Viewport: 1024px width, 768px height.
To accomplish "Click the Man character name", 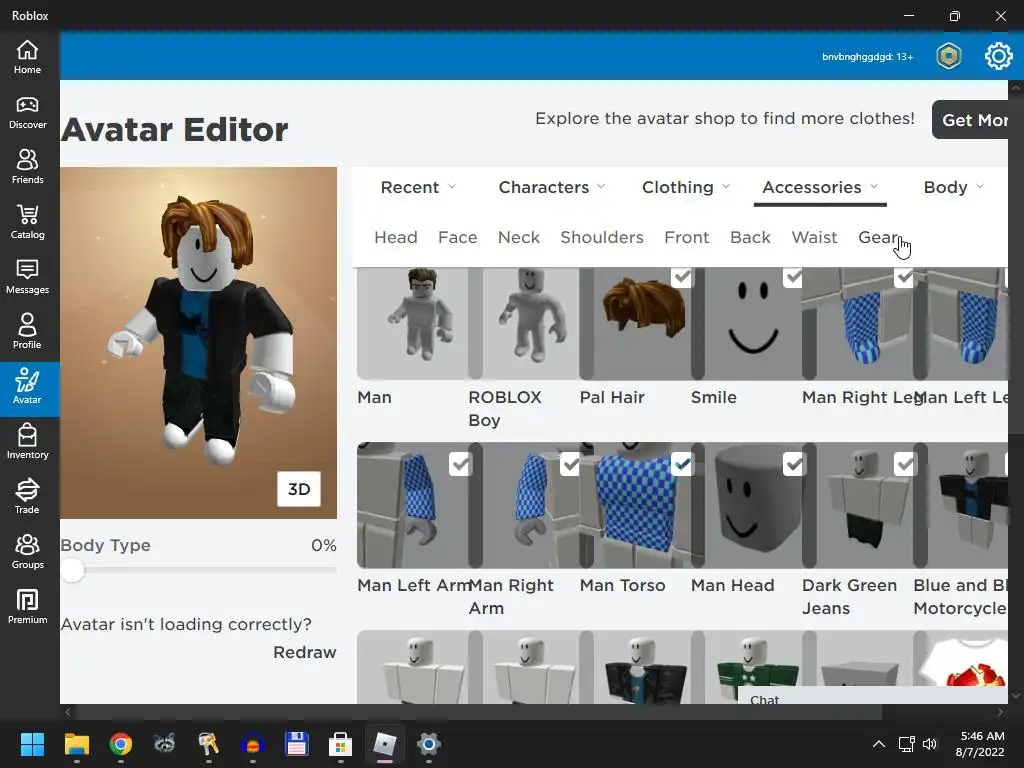I will (x=374, y=398).
